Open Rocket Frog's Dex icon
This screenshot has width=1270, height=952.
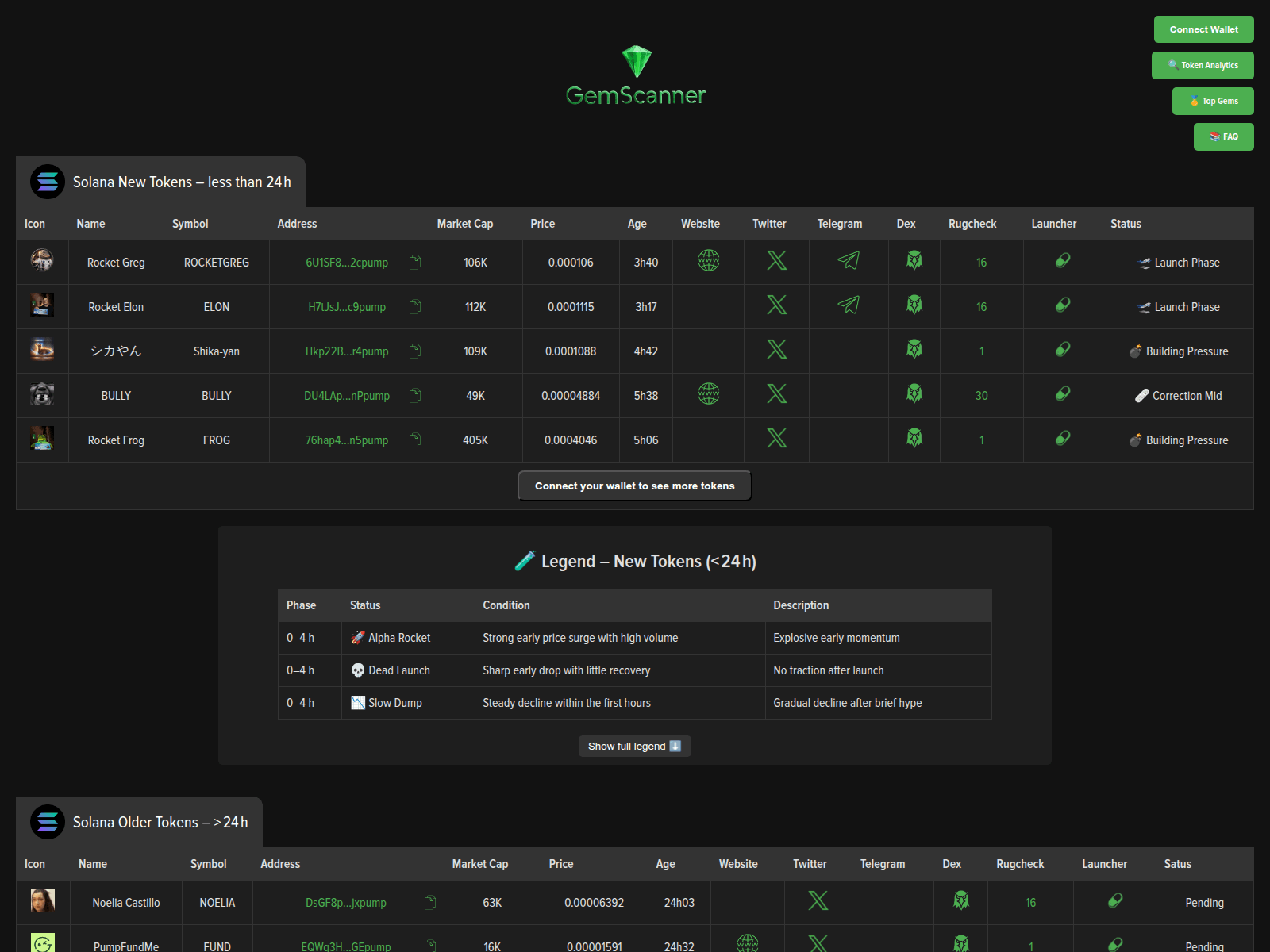coord(914,437)
